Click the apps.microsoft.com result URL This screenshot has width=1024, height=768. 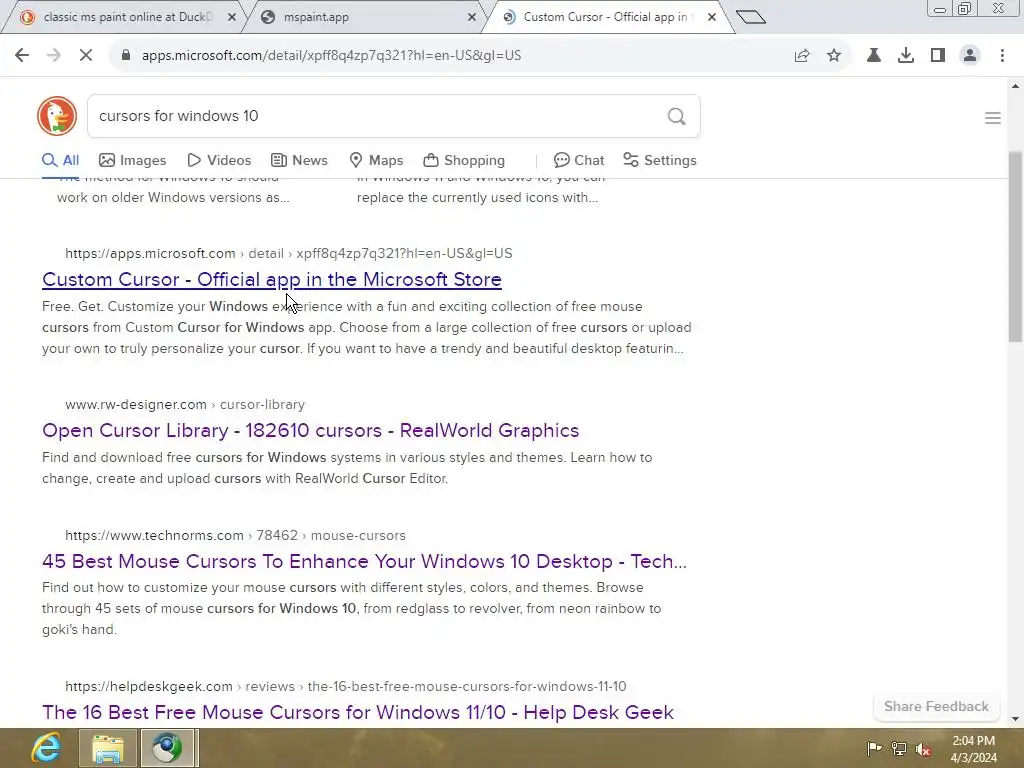289,253
